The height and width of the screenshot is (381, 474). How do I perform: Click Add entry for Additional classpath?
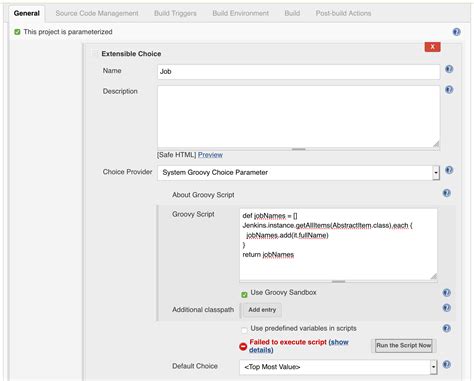pyautogui.click(x=262, y=310)
